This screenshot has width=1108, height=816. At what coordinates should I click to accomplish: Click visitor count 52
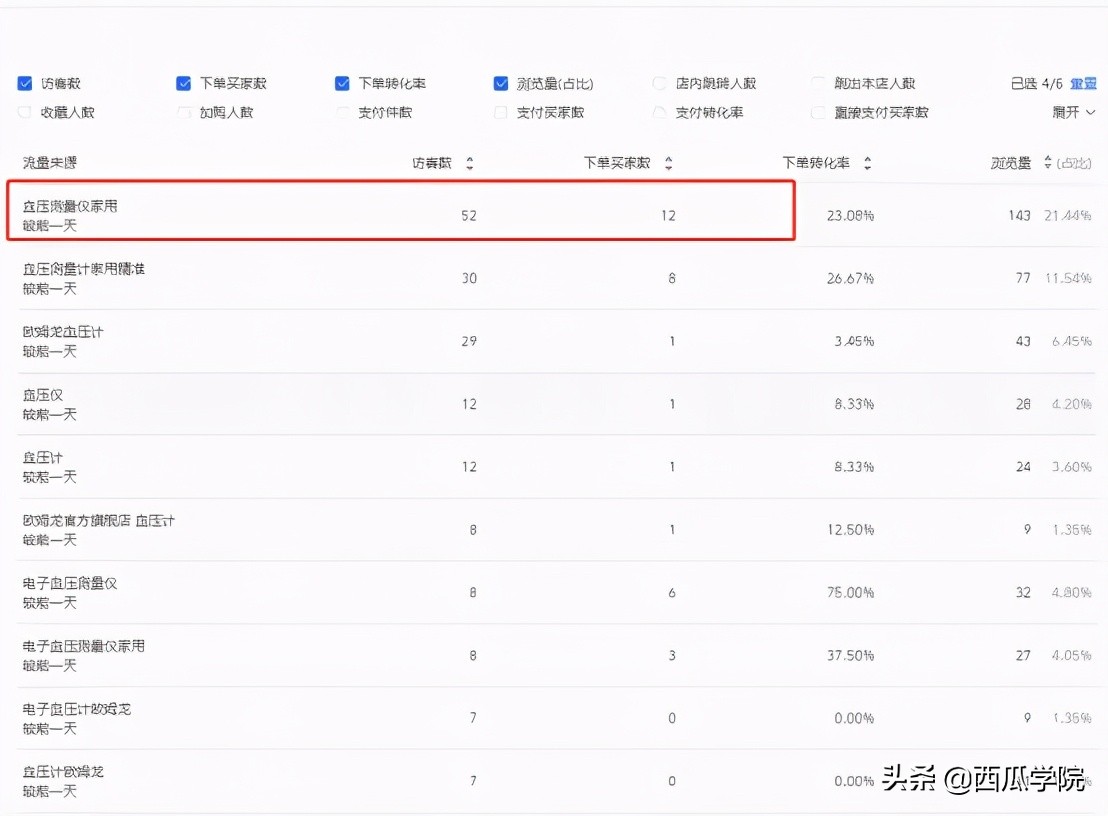point(469,215)
